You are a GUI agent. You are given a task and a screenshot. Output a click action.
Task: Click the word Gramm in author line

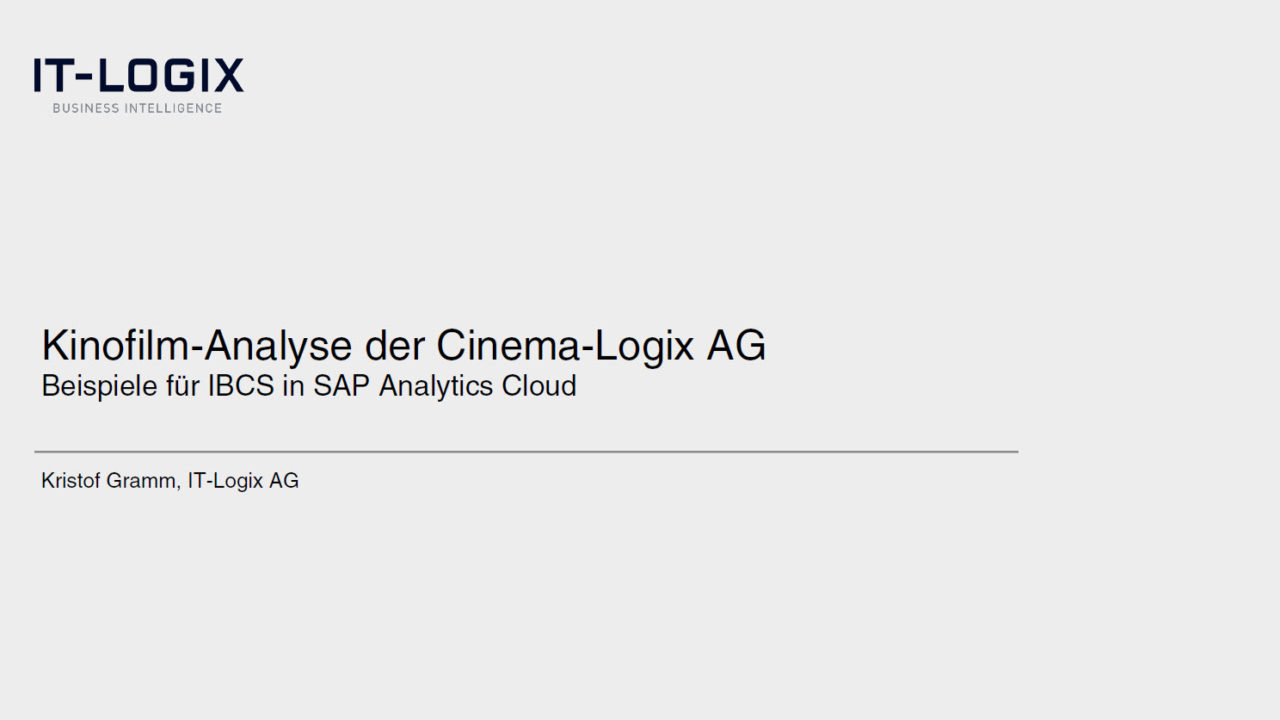click(x=144, y=481)
